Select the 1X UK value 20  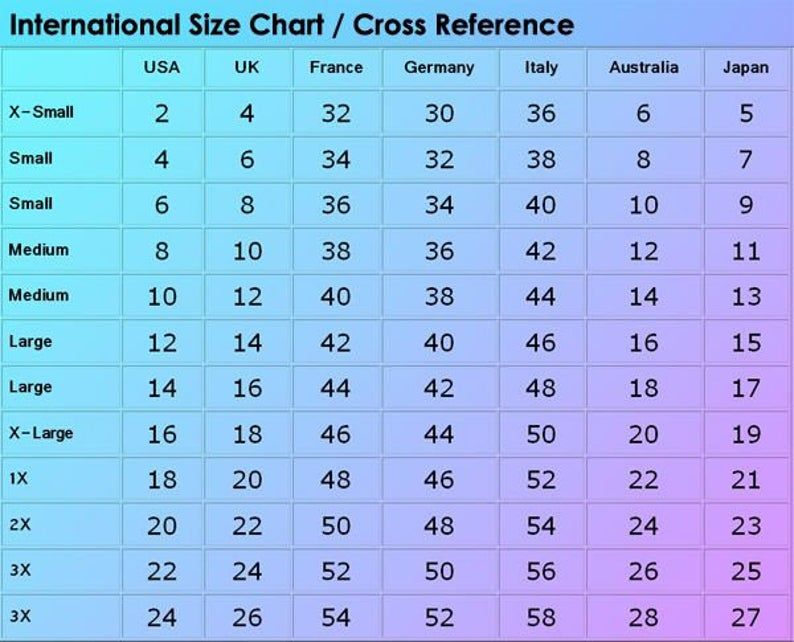click(x=247, y=480)
